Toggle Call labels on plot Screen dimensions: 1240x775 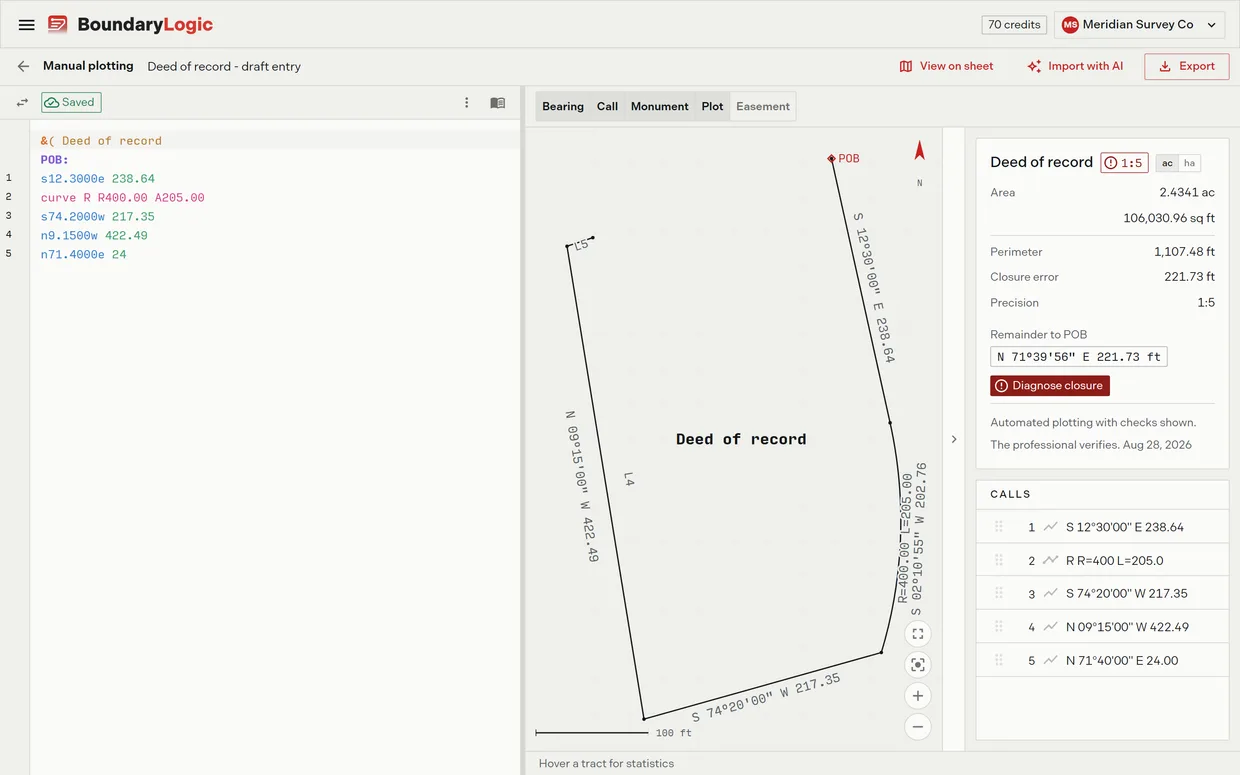pyautogui.click(x=607, y=106)
